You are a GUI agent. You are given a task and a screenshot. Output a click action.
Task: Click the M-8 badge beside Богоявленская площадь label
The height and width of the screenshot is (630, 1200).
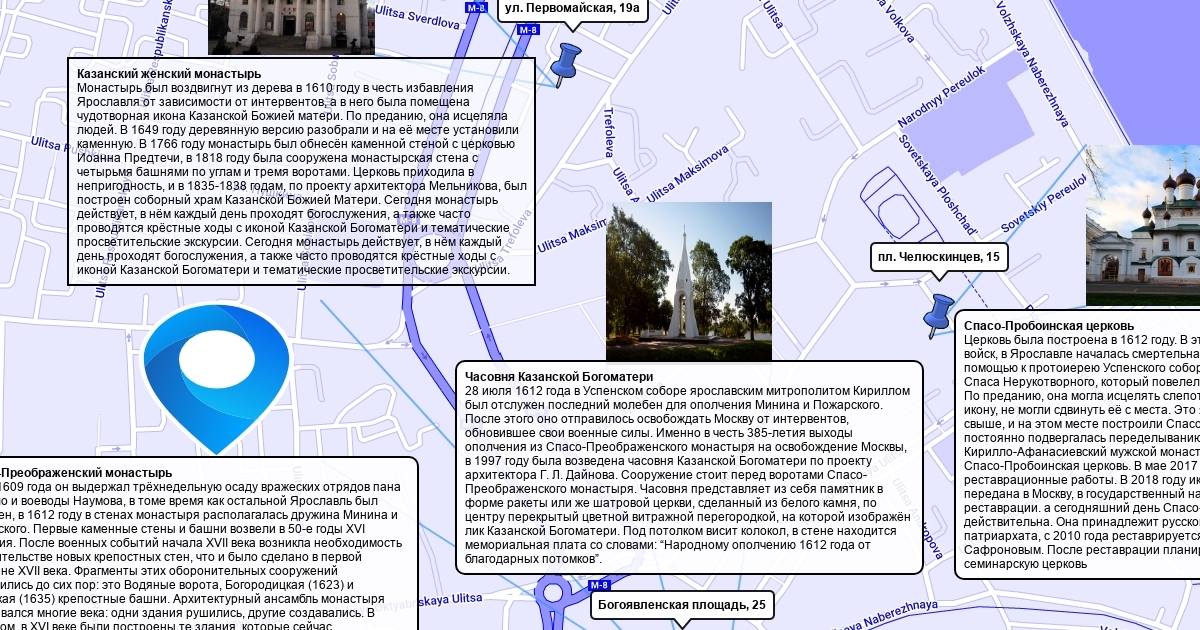click(x=599, y=585)
